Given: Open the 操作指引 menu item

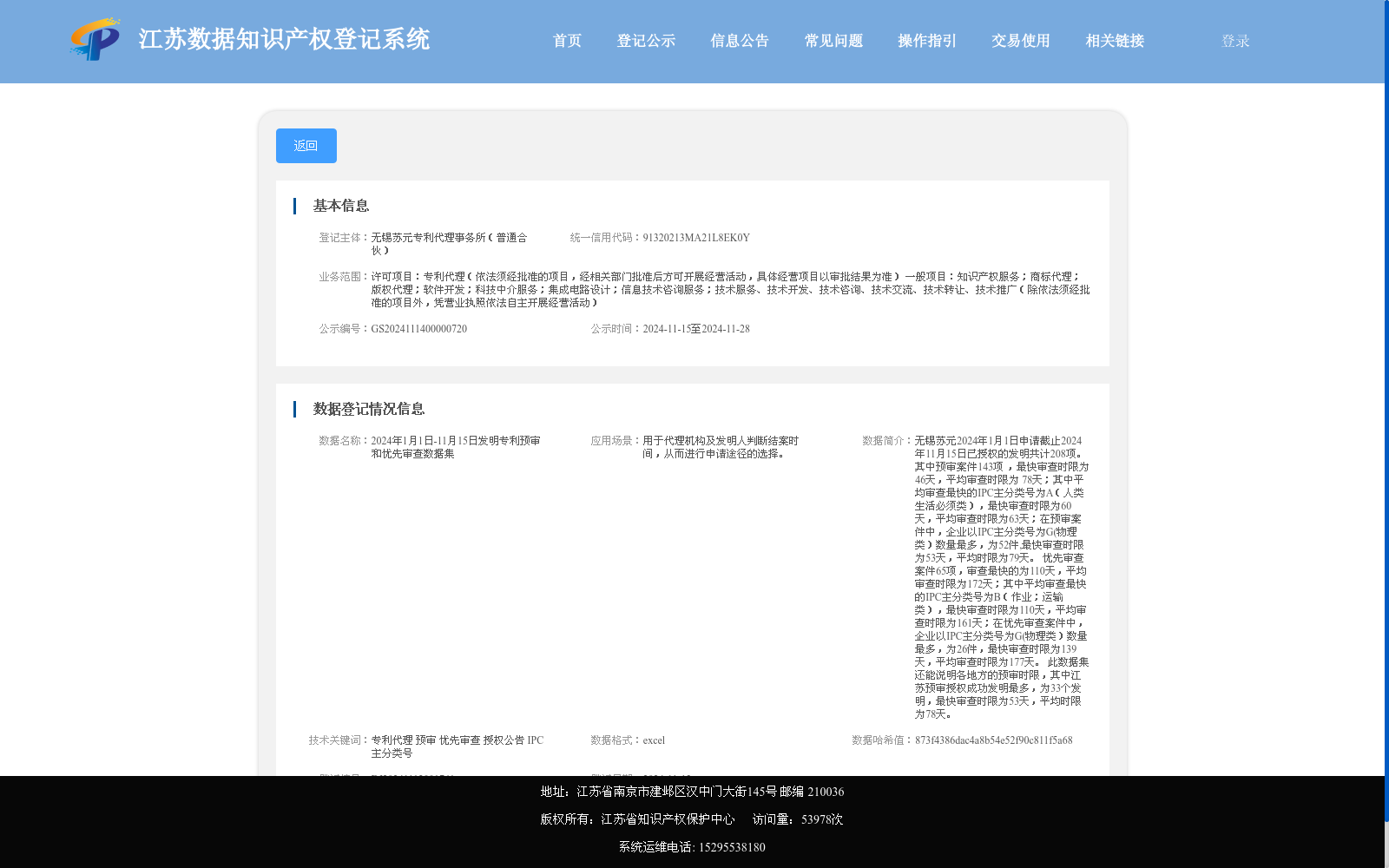Looking at the screenshot, I should 927,41.
